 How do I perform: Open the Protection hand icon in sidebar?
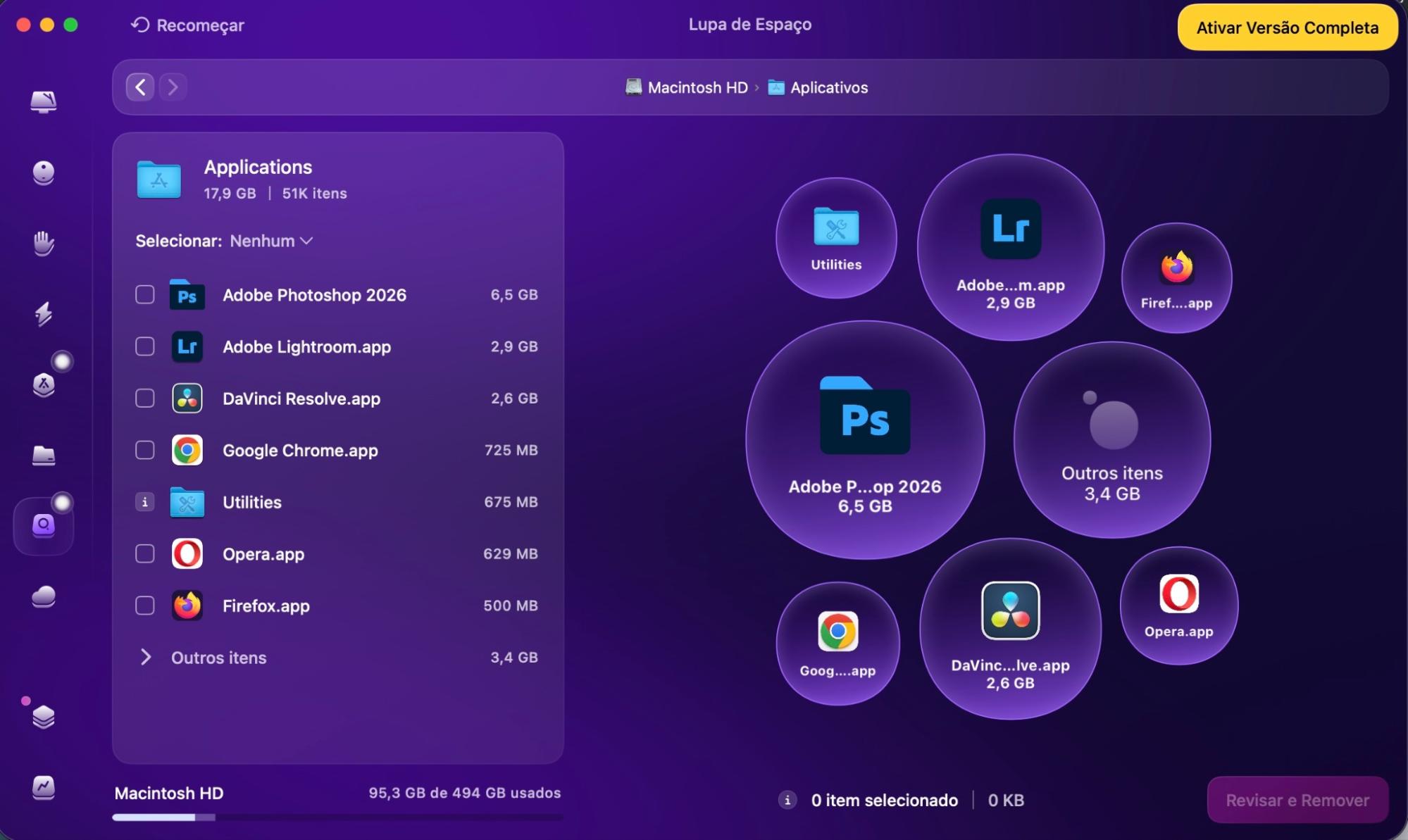pyautogui.click(x=44, y=243)
